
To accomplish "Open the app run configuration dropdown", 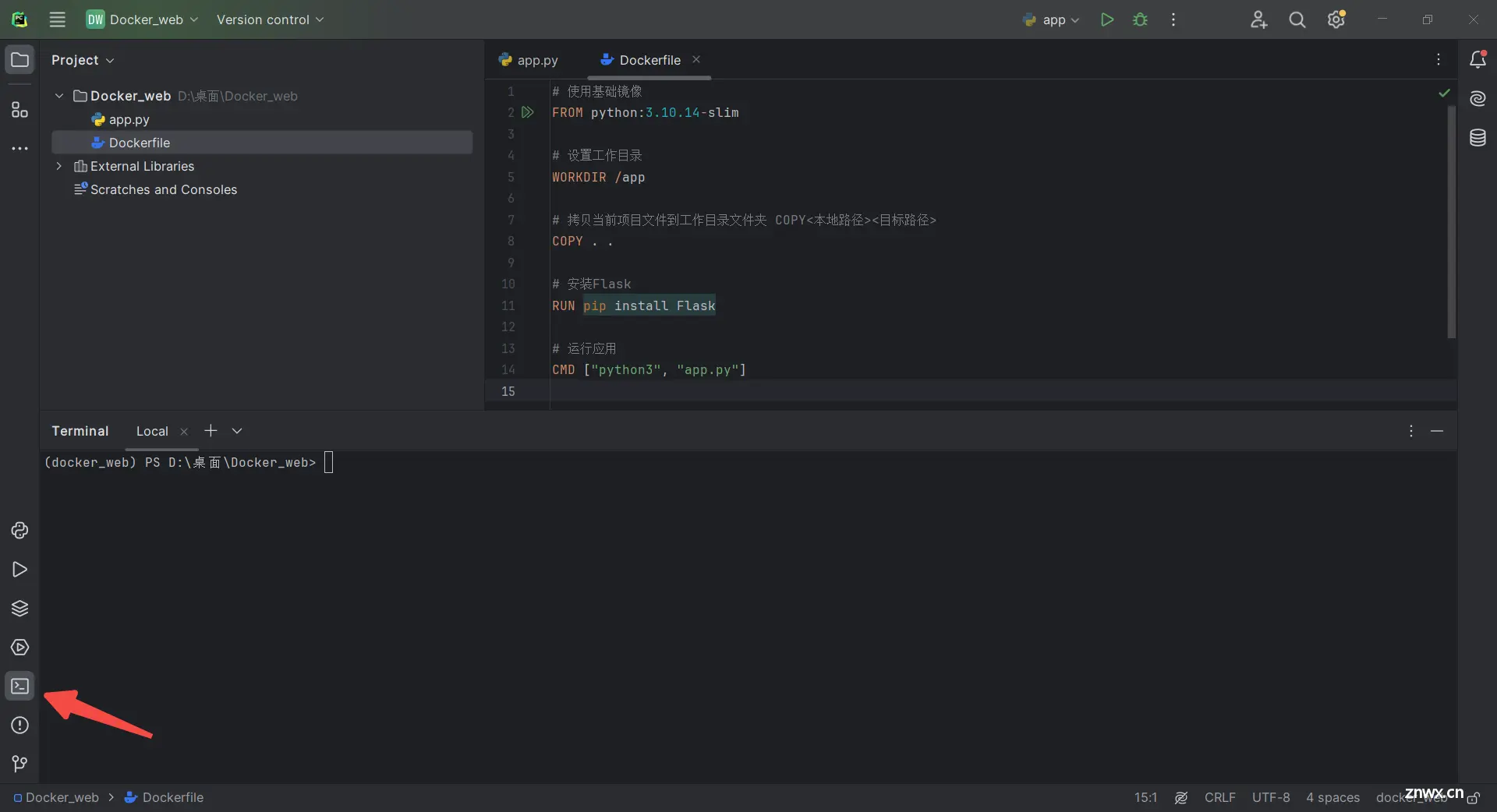I will 1051,19.
